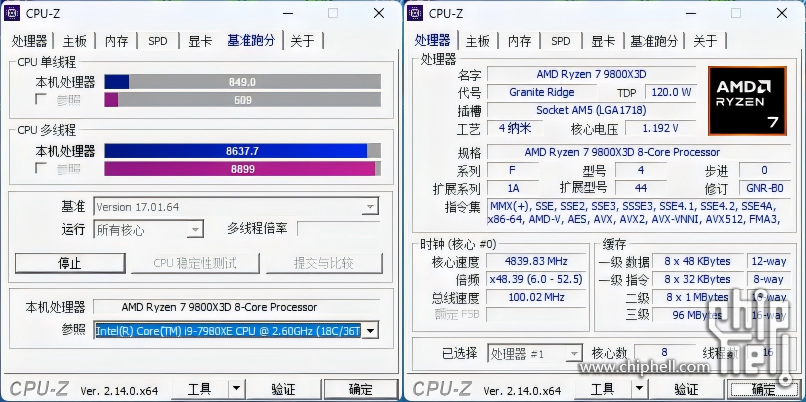Screen dimensions: 806x402
Task: Open reference processor i9-7980XE dropdown arrow
Action: point(370,330)
